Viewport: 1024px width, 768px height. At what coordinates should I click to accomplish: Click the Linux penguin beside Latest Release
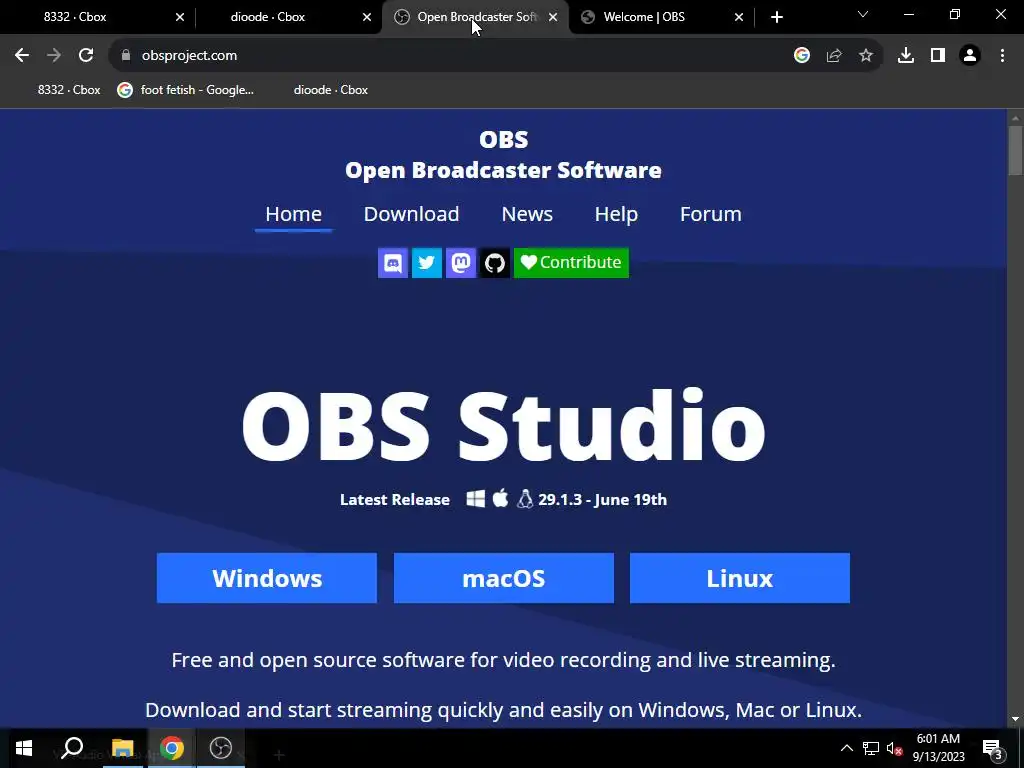click(525, 499)
